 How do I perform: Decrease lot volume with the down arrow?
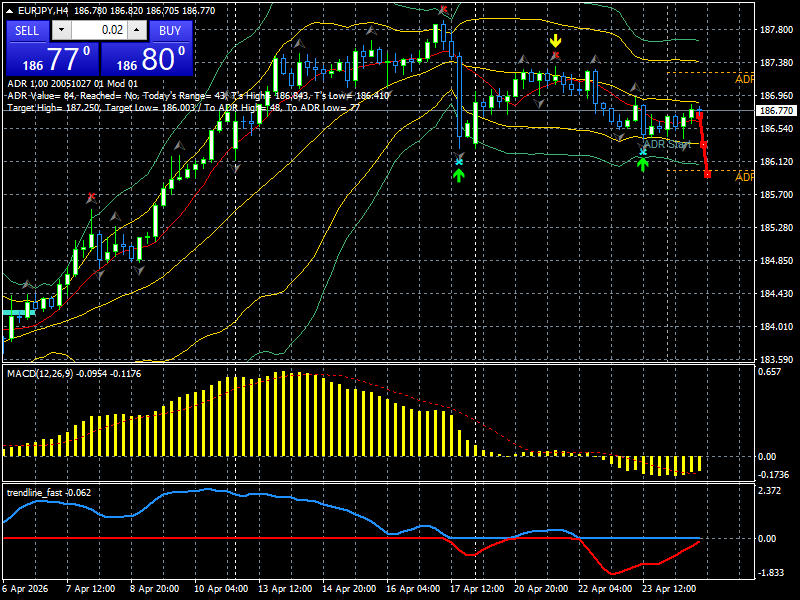pos(62,30)
